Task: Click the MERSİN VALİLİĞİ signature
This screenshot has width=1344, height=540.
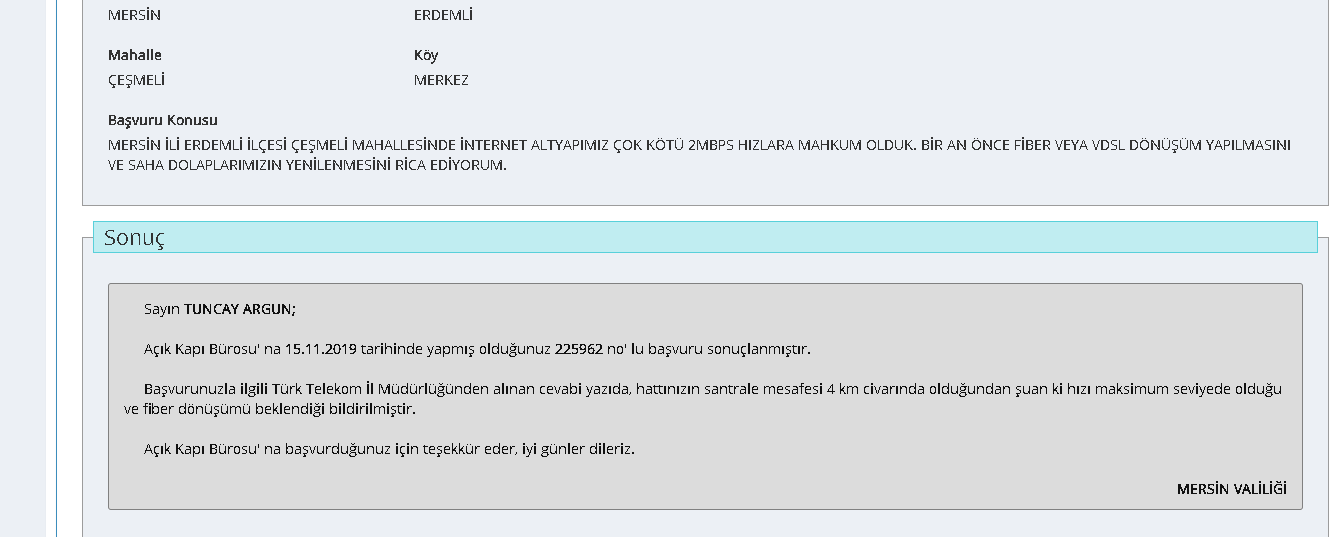Action: (x=1232, y=489)
